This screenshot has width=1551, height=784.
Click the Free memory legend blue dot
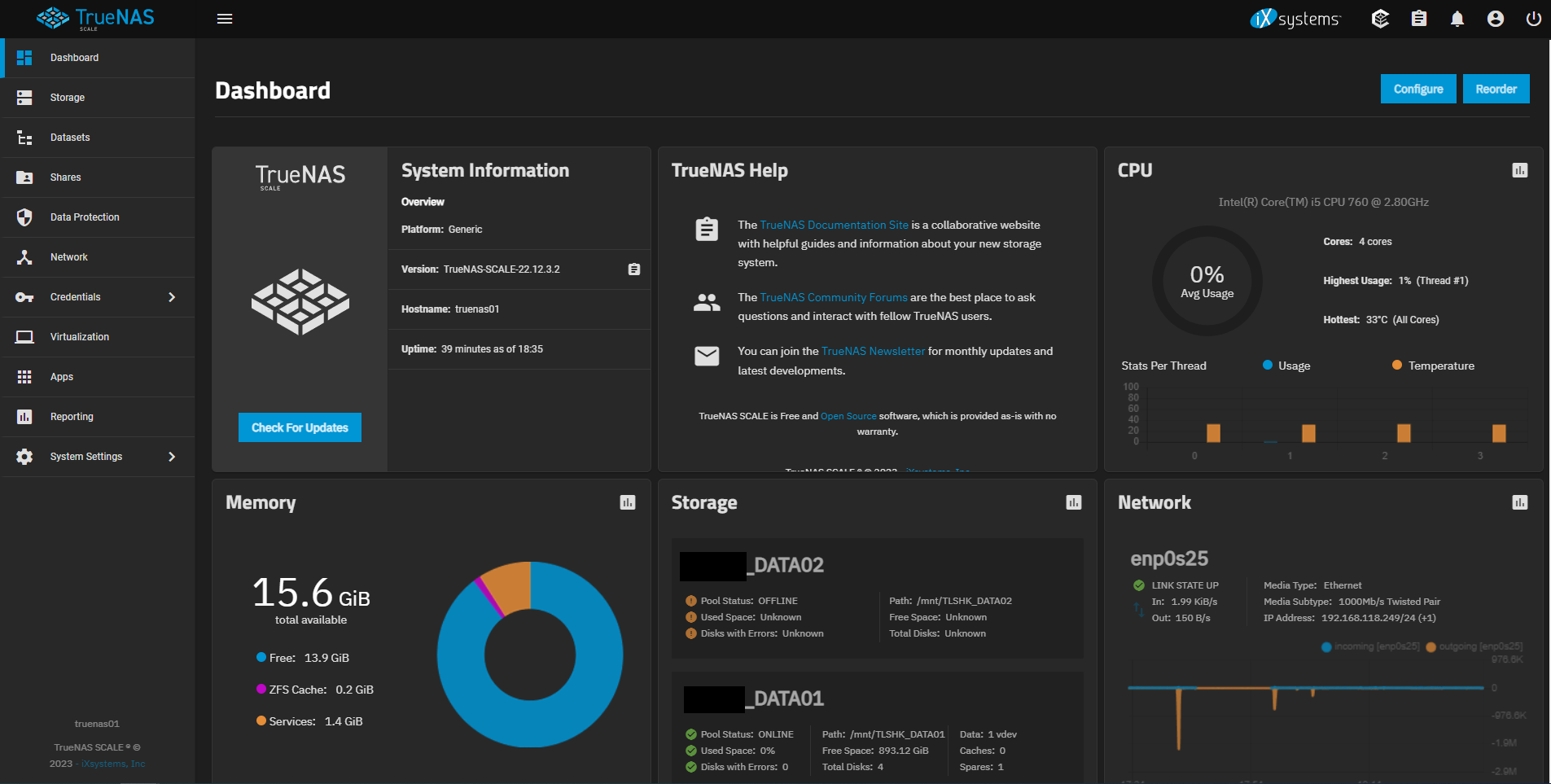(261, 657)
